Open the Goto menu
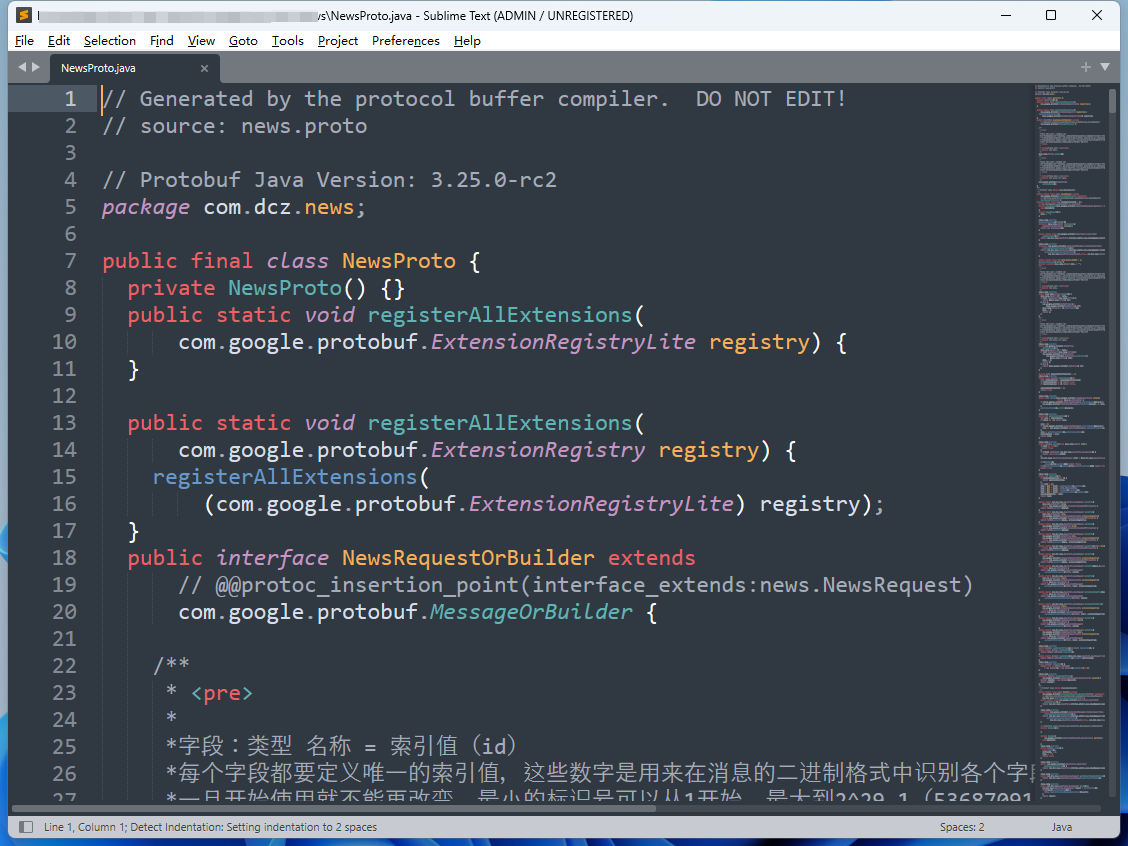Viewport: 1128px width, 846px height. tap(243, 41)
